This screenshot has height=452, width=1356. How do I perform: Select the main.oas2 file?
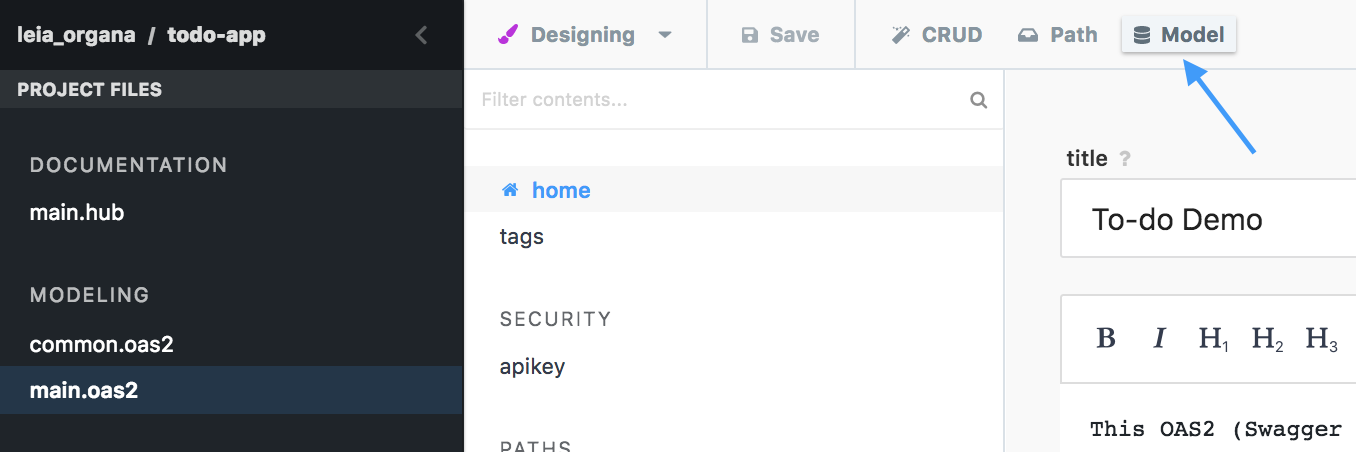84,390
